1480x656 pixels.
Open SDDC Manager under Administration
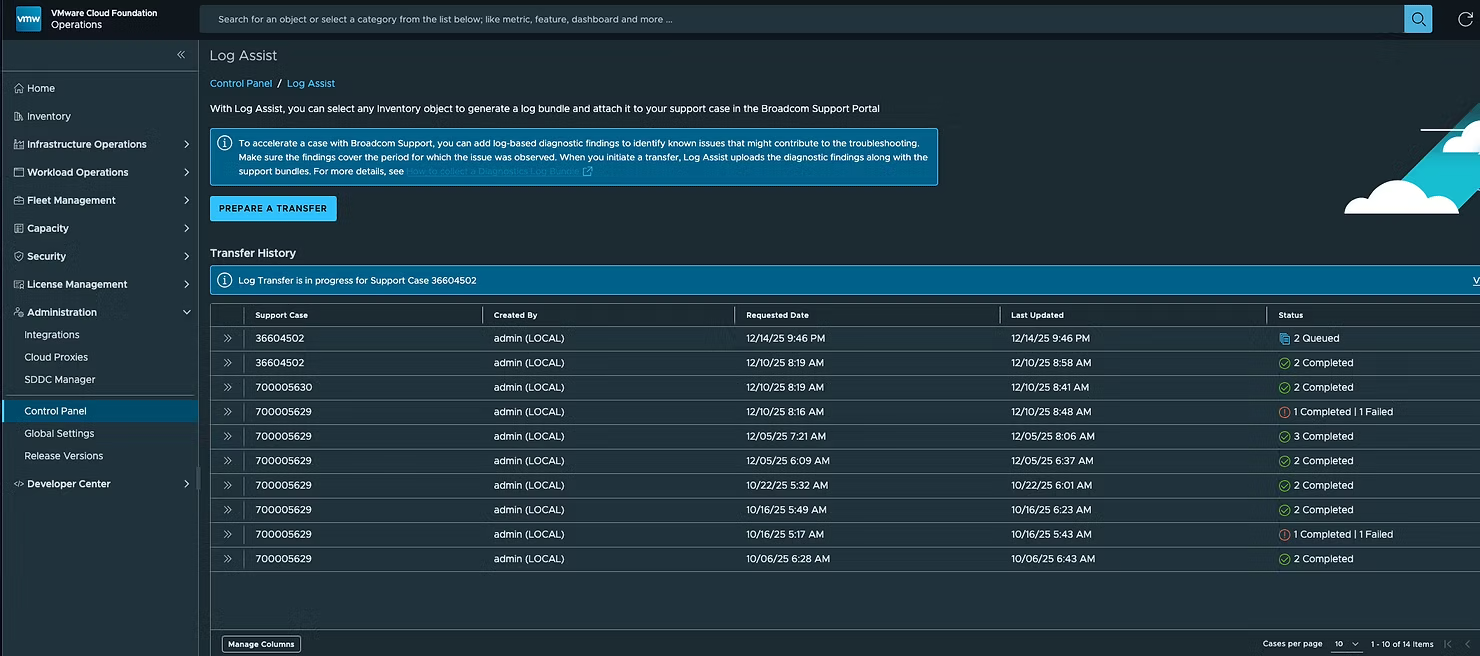coord(60,380)
